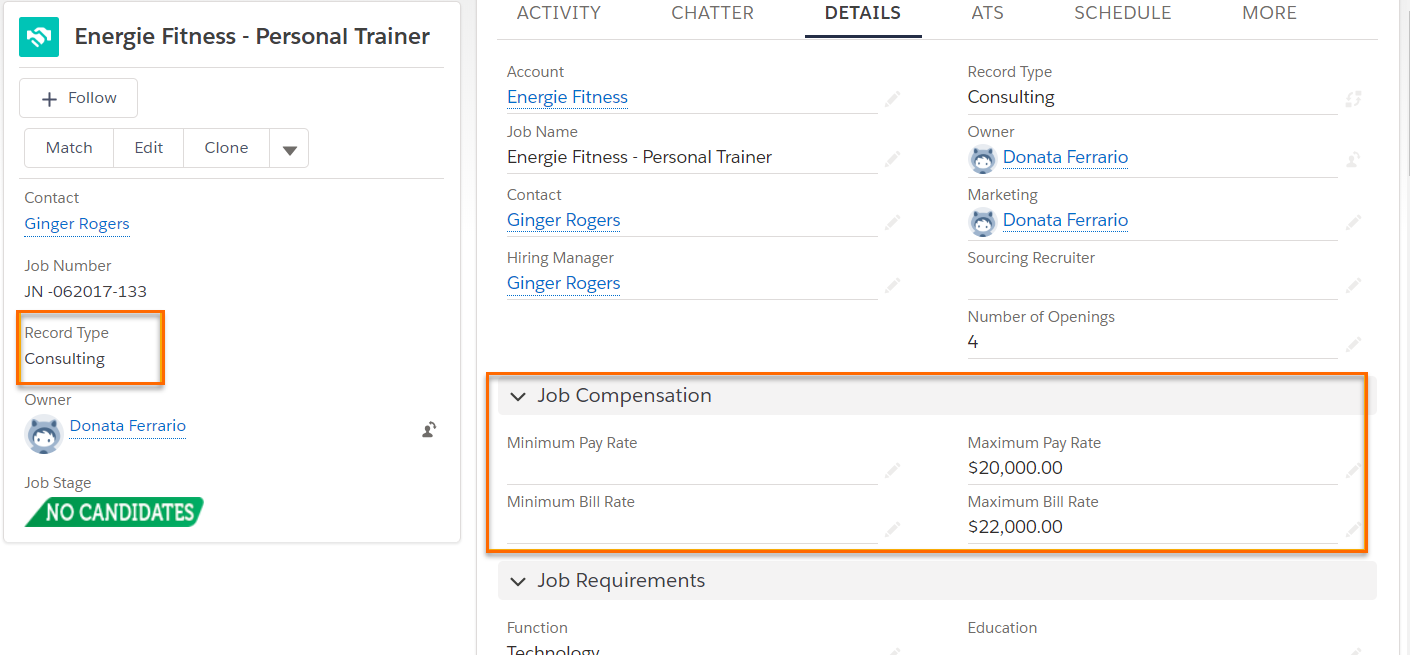
Task: Collapse the Job Requirements section
Action: coord(518,581)
